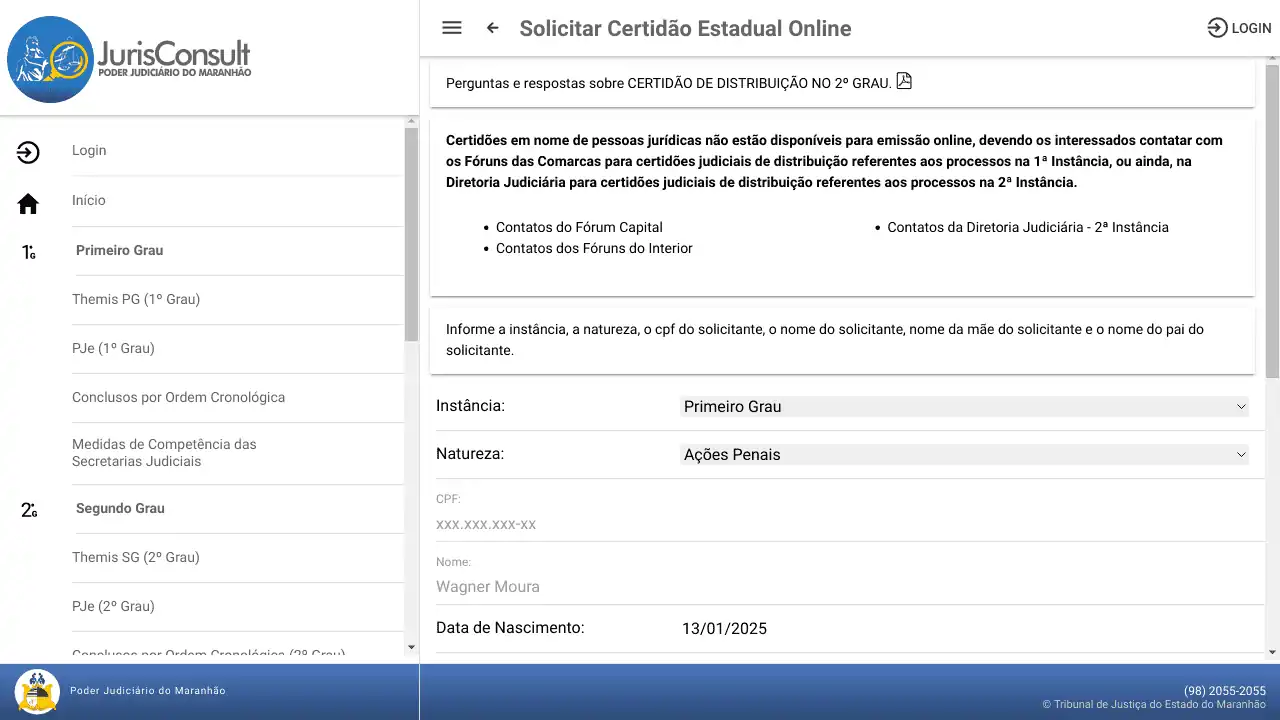
Task: Open the Instância dropdown
Action: tap(964, 407)
